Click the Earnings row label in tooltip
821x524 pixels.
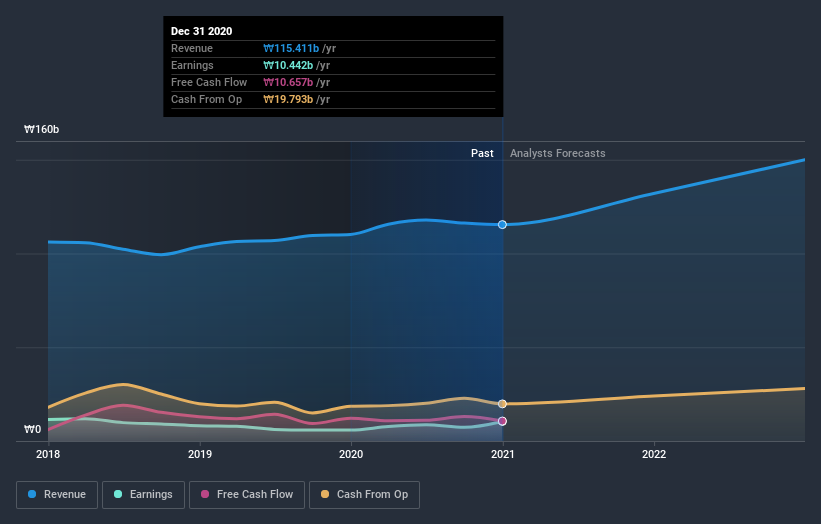pos(192,65)
